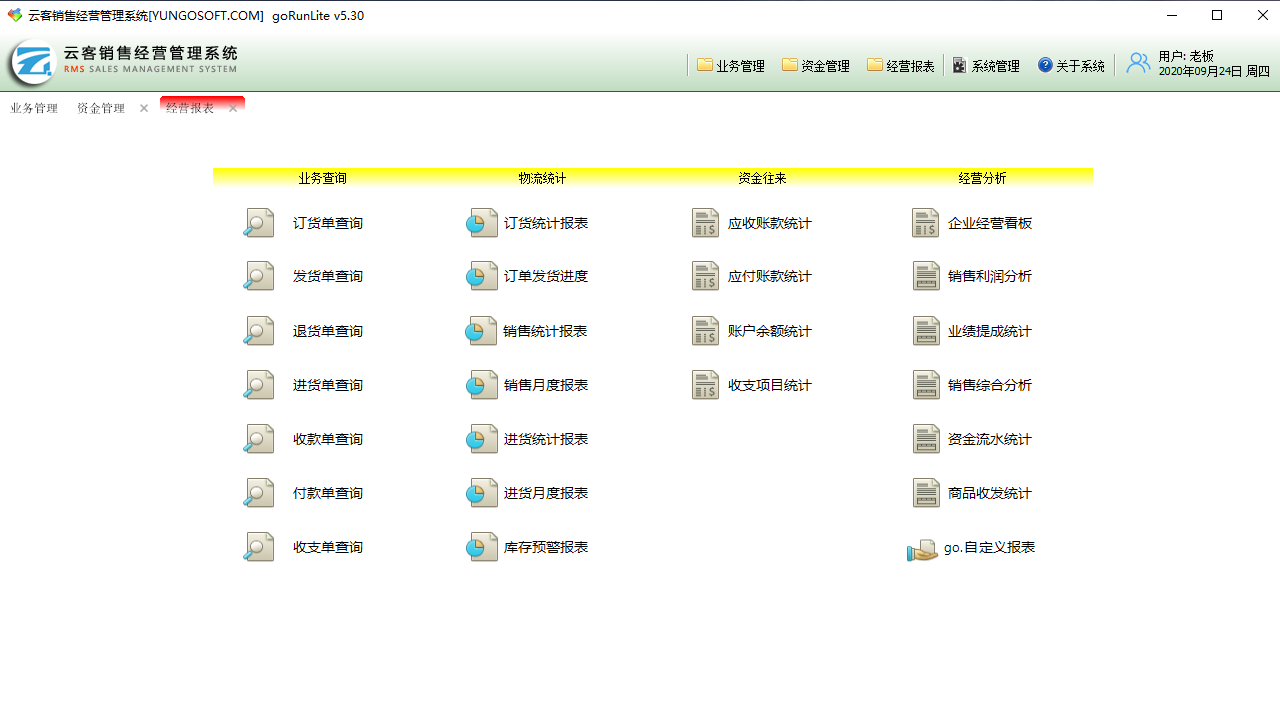This screenshot has height=720, width=1280.
Task: Click the report icon for 资金流水统计
Action: click(x=926, y=439)
